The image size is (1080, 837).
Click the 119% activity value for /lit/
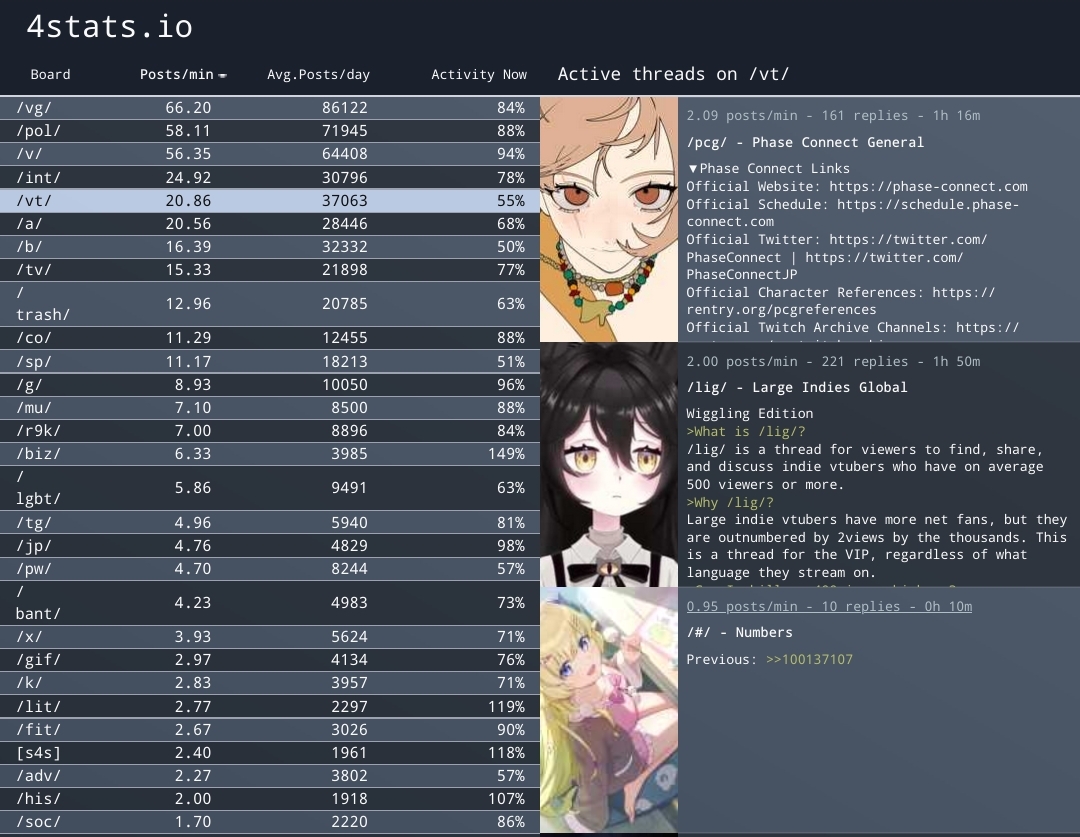click(506, 707)
